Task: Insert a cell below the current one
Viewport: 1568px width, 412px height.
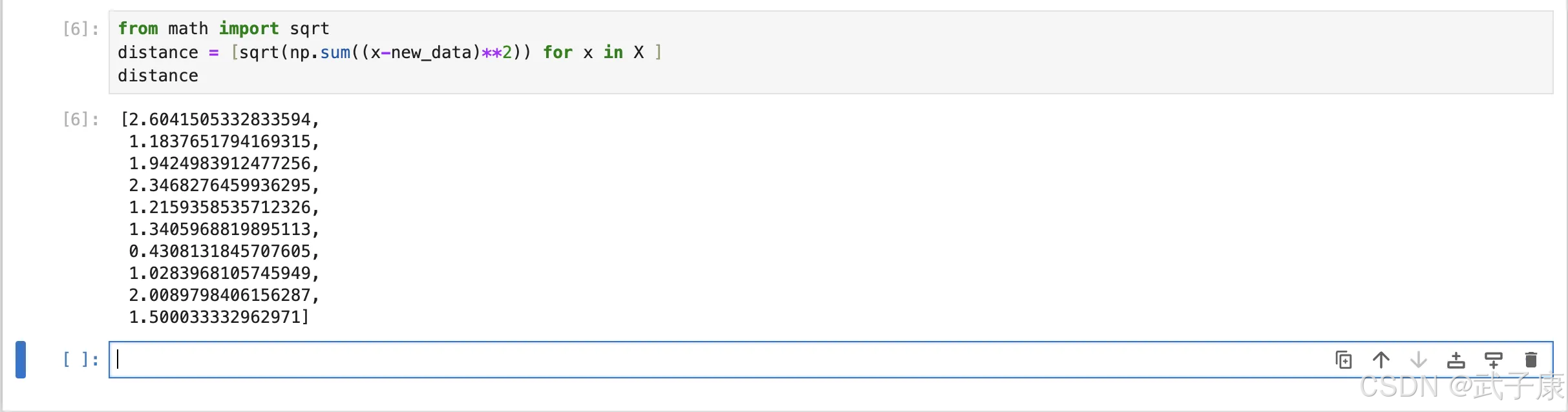Action: [x=1494, y=360]
